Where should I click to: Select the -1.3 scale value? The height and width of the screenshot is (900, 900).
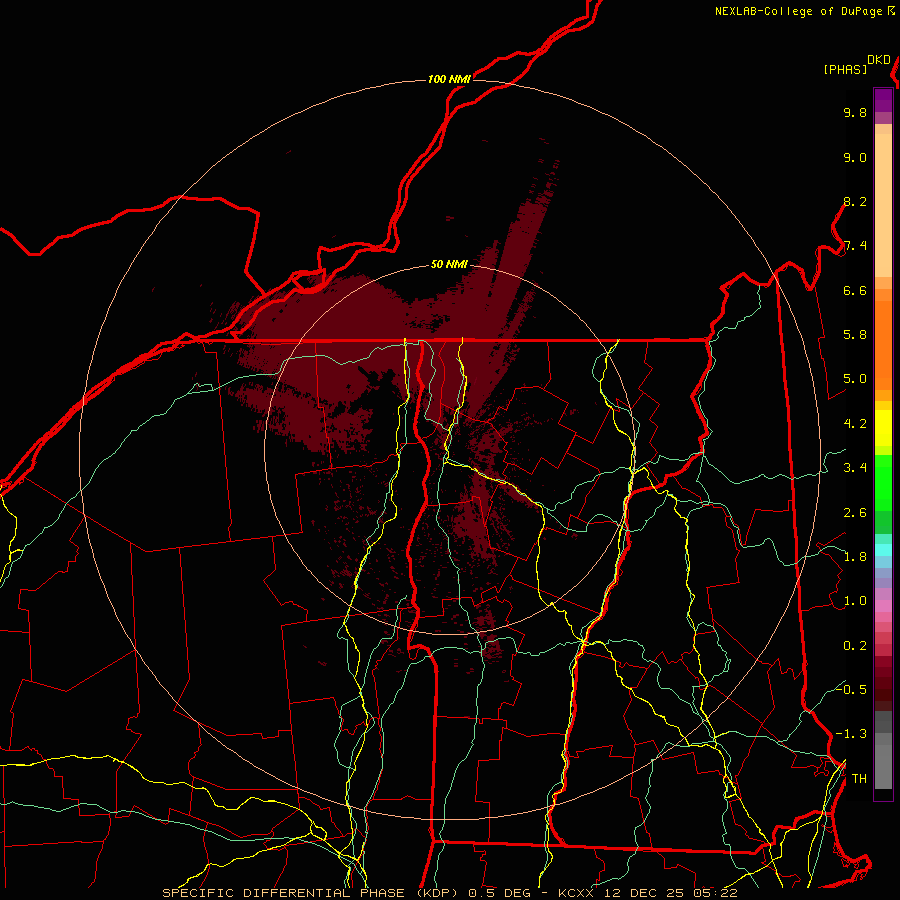point(851,734)
